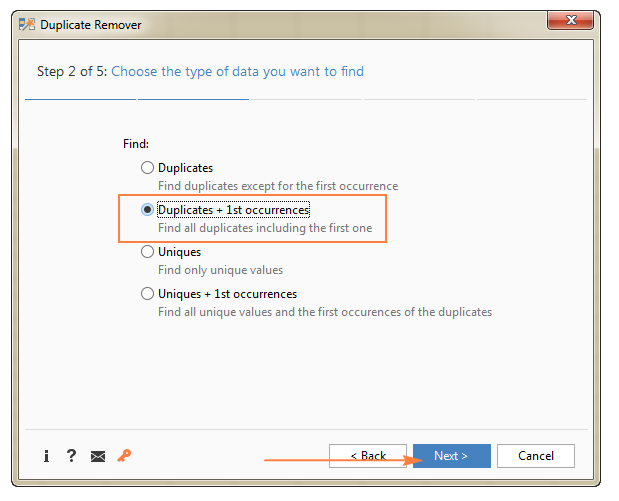Open help via the question mark icon
This screenshot has height=501, width=619.
click(x=71, y=456)
